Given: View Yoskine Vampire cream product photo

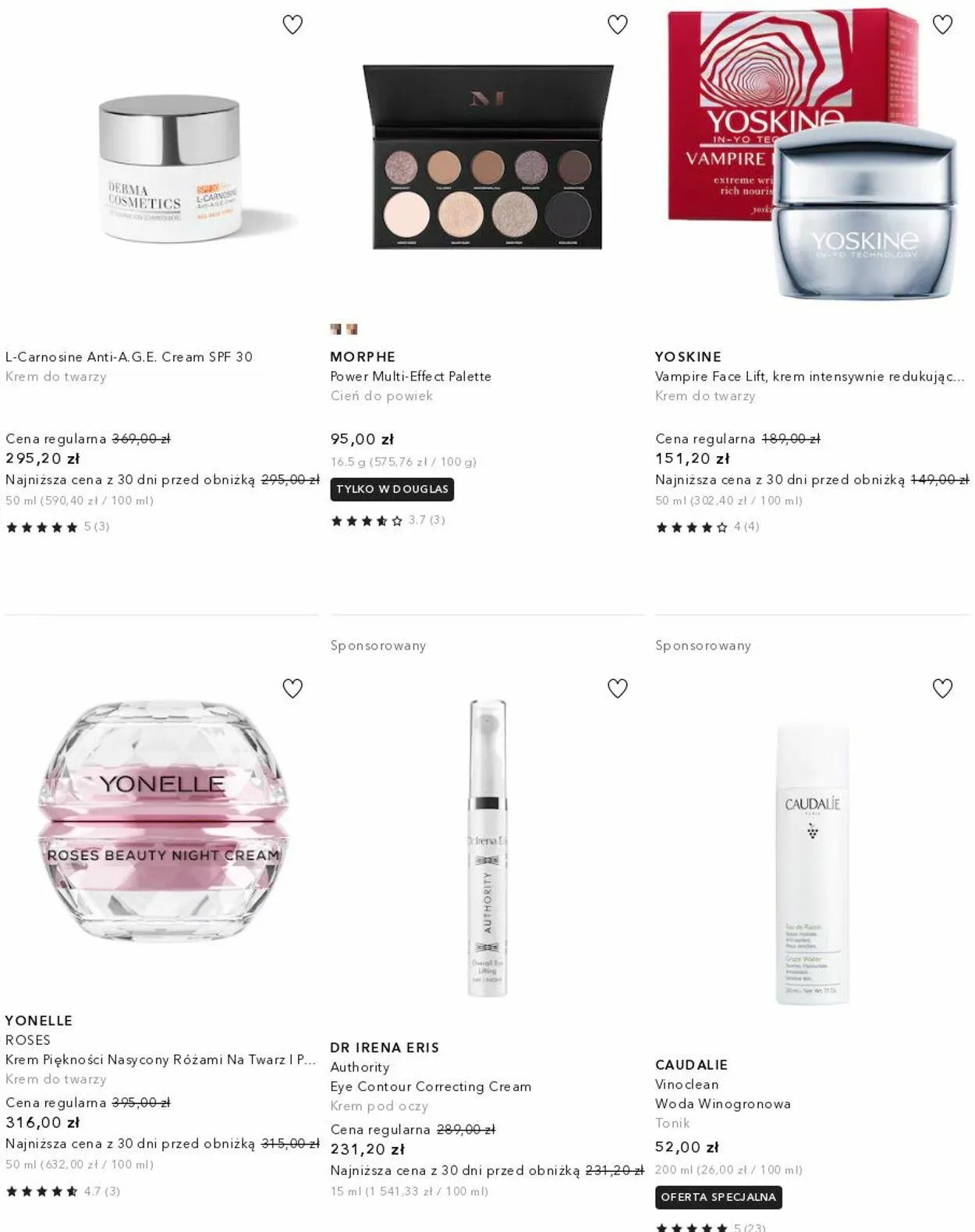Looking at the screenshot, I should click(811, 154).
